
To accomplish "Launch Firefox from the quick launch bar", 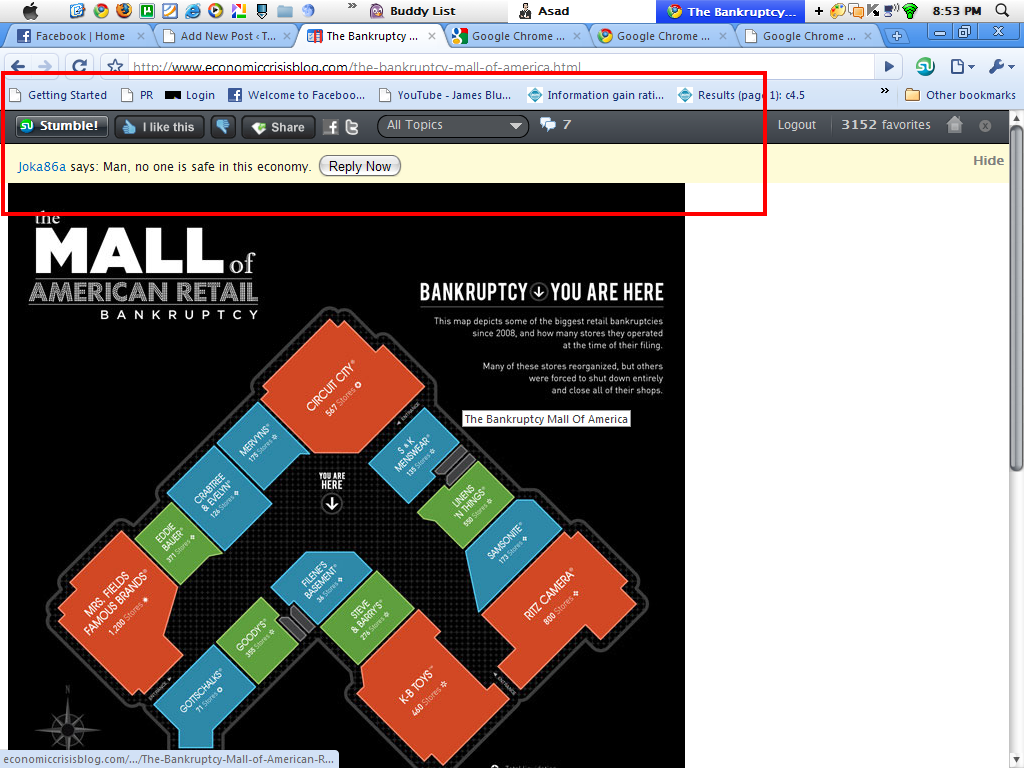I will [x=123, y=10].
